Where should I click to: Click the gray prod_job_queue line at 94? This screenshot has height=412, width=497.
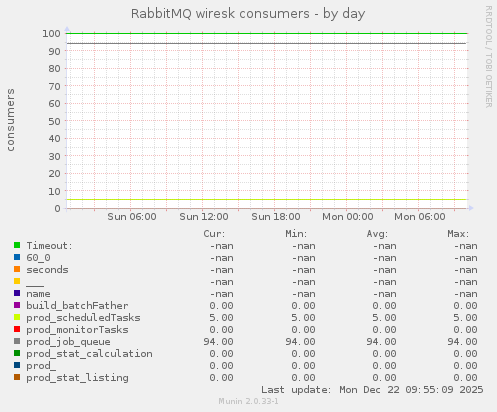point(266,43)
